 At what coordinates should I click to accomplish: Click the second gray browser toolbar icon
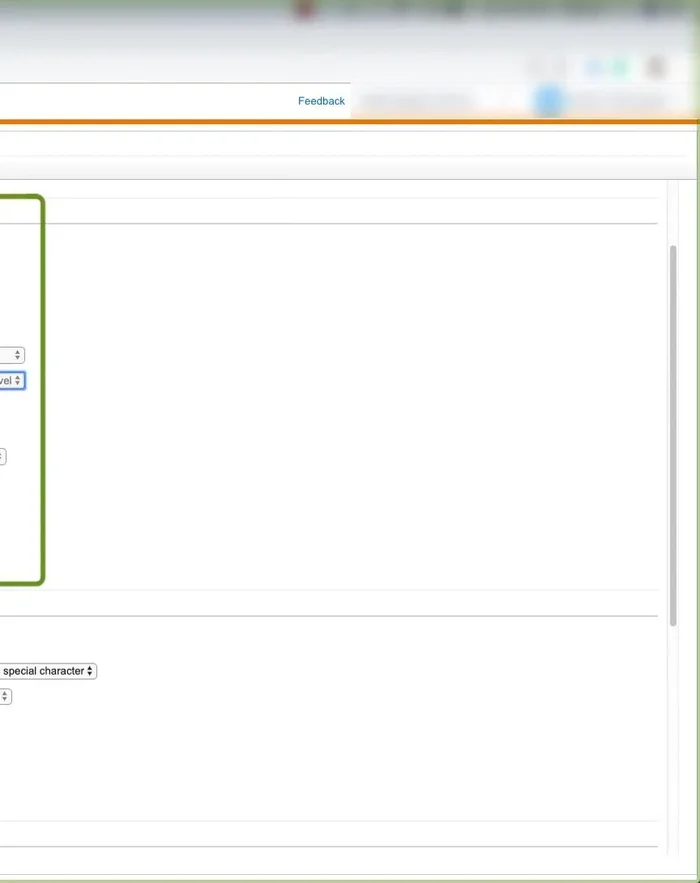[x=558, y=67]
